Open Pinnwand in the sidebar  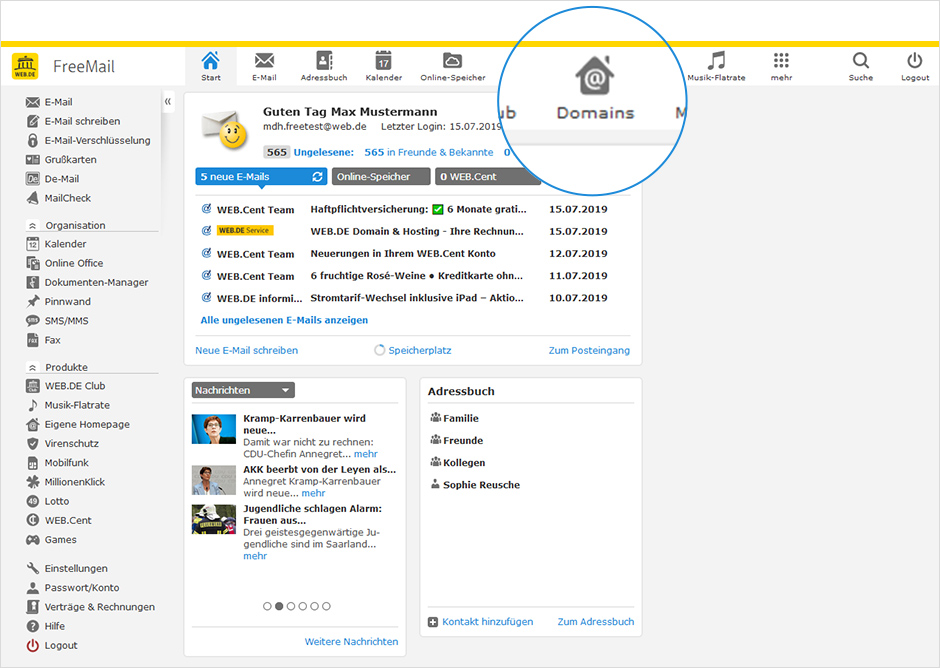coord(59,302)
